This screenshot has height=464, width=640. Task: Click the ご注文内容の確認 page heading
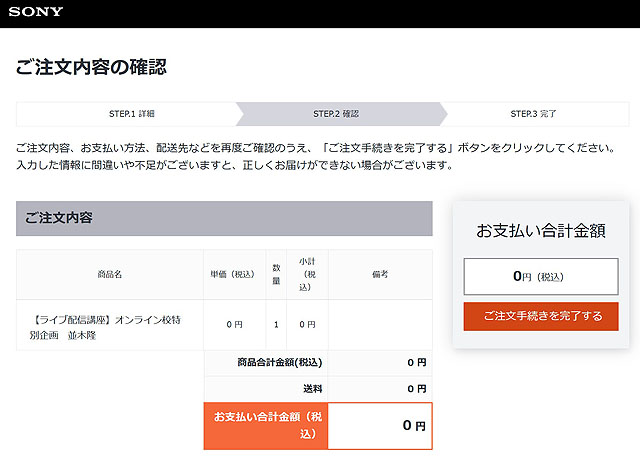(91, 68)
